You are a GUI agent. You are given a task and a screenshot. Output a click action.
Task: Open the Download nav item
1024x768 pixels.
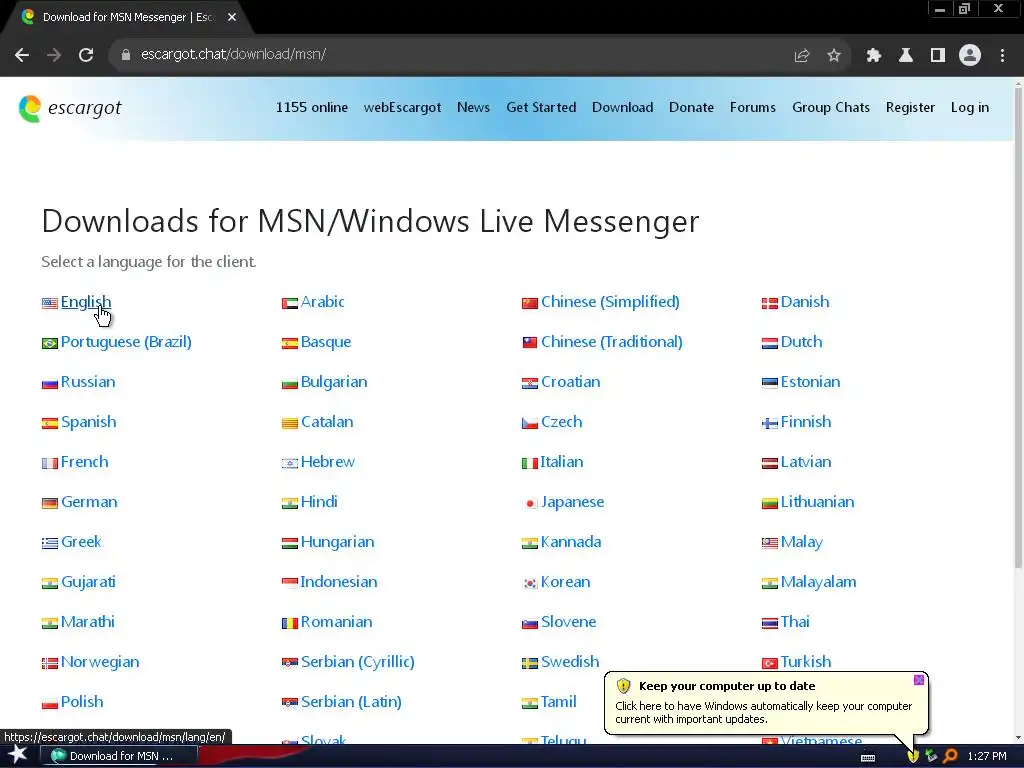[622, 108]
